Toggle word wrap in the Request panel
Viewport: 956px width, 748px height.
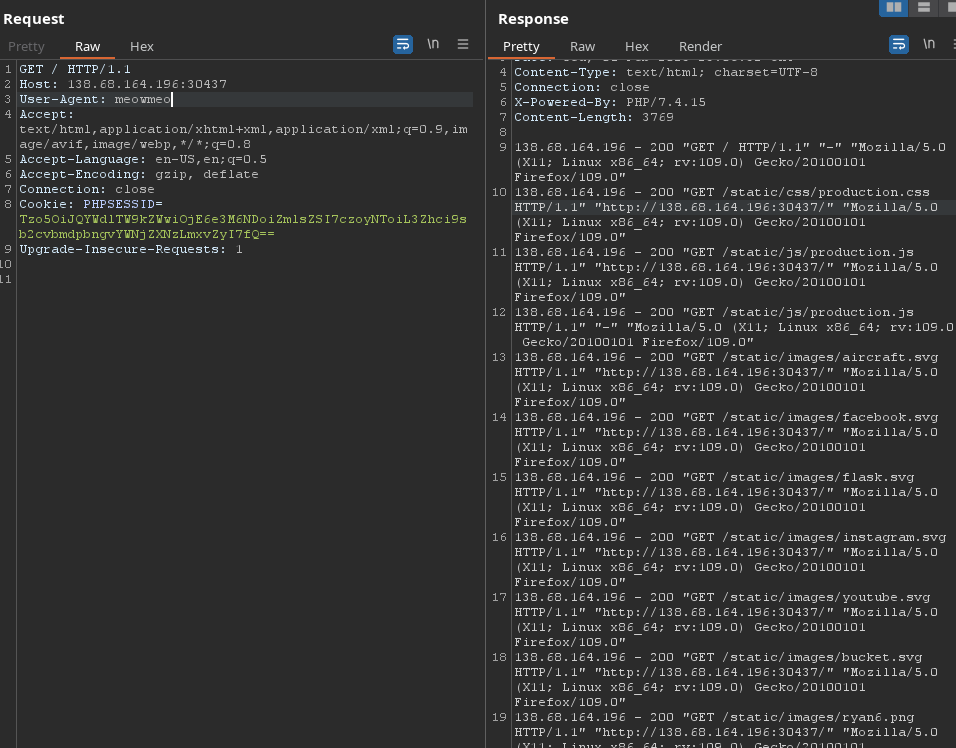tap(402, 45)
